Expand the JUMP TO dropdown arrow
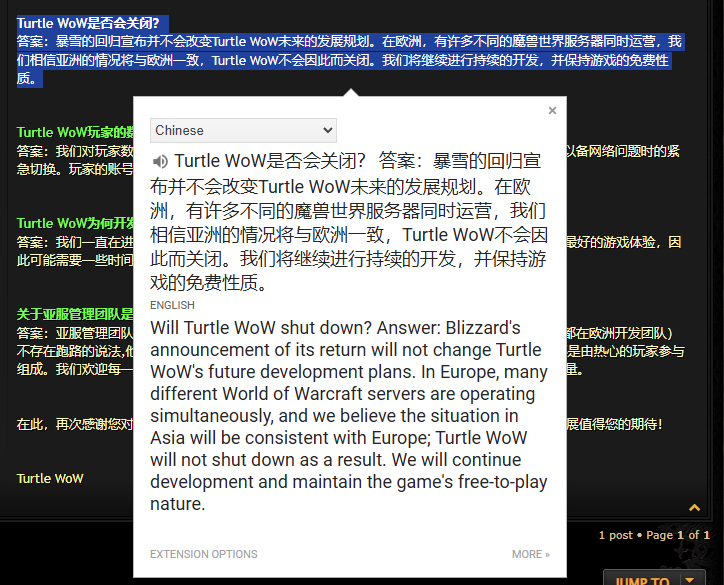The width and height of the screenshot is (724, 585). point(691,579)
